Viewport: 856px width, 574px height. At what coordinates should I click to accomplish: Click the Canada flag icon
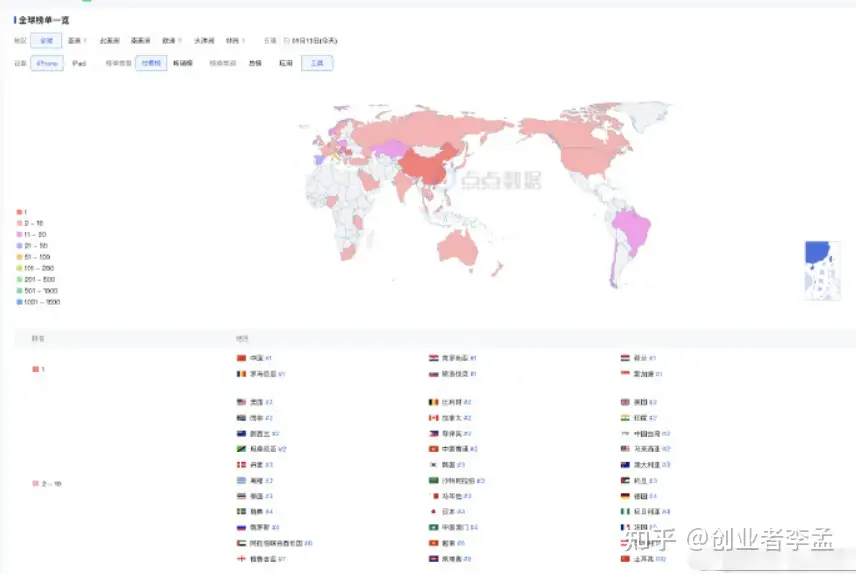(x=433, y=418)
